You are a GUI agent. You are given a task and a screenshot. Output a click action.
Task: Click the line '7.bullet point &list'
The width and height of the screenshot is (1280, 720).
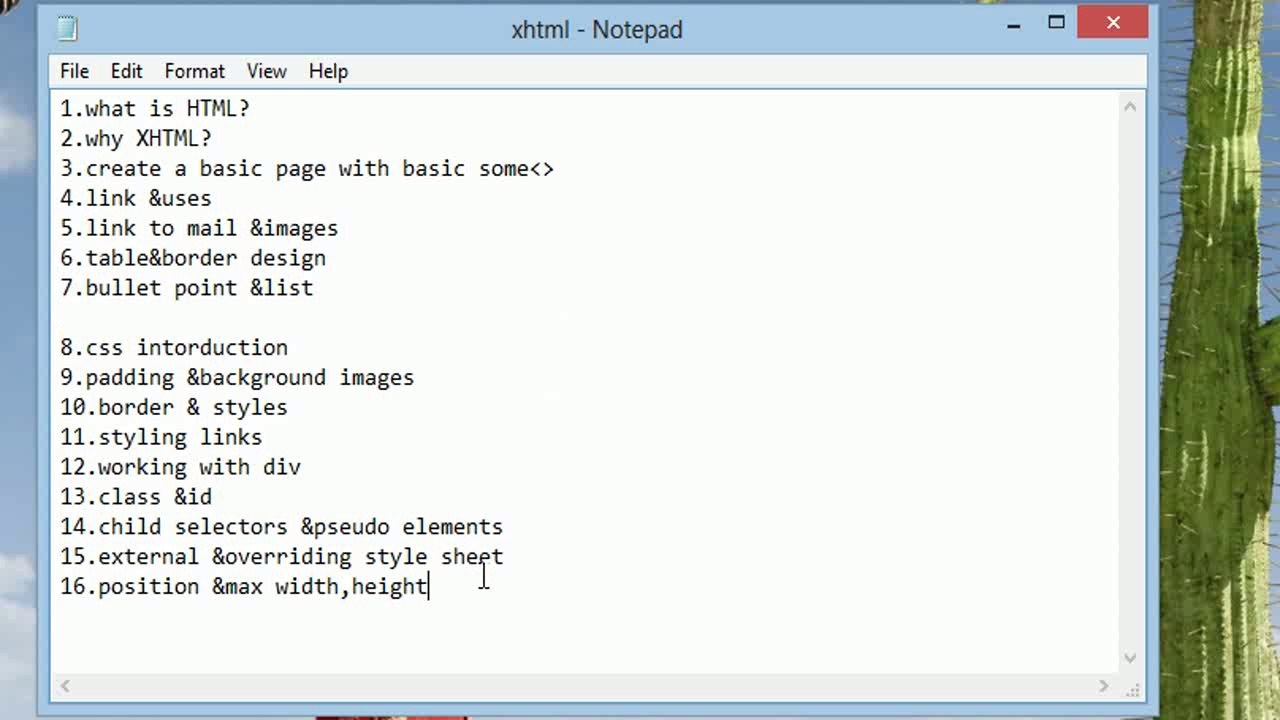coord(186,288)
